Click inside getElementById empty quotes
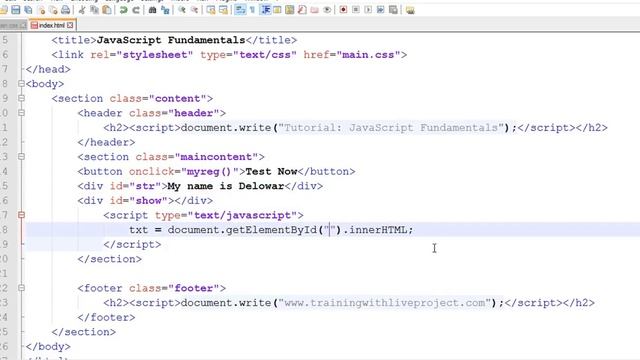 pyautogui.click(x=329, y=230)
